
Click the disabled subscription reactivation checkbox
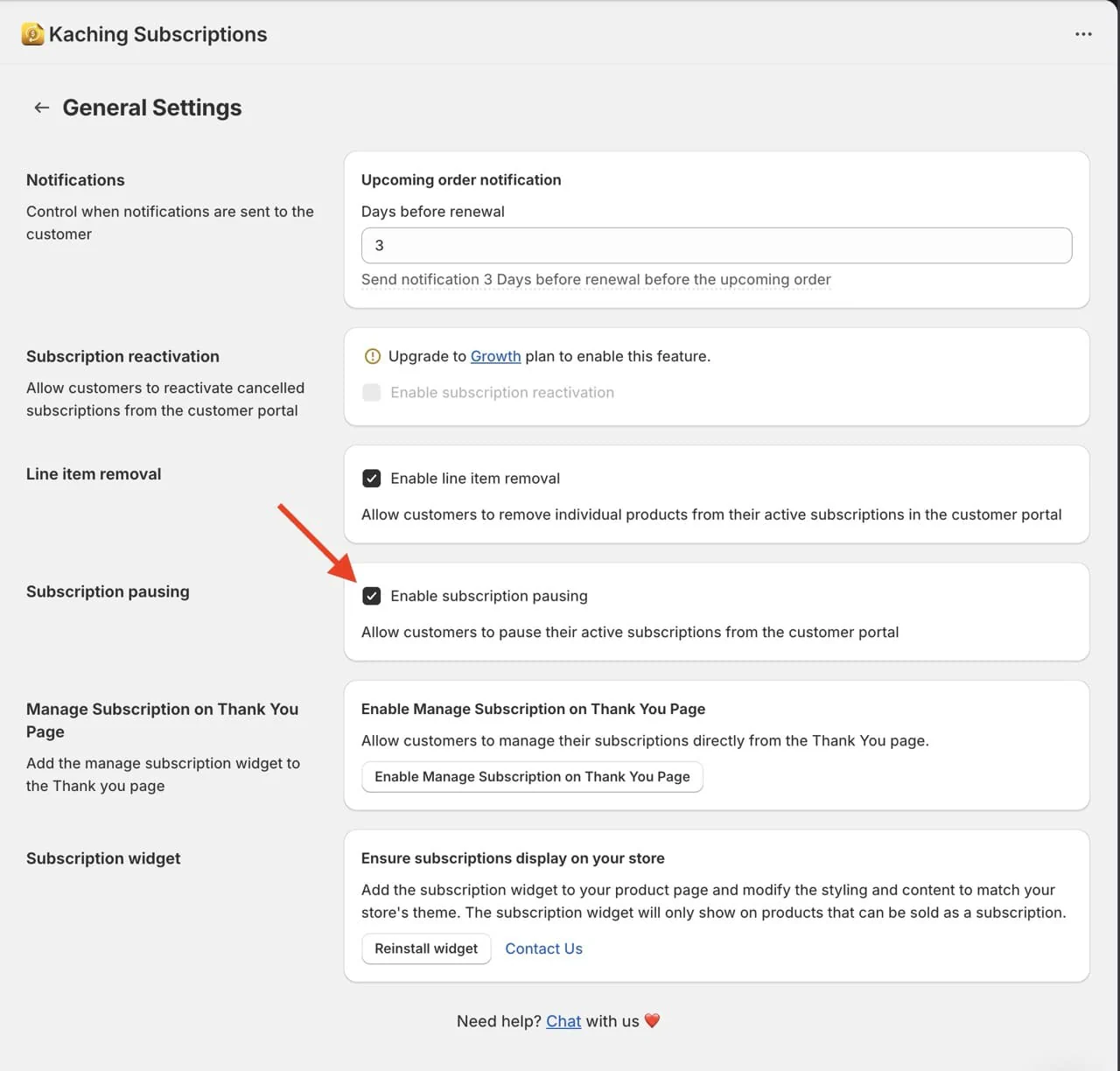pos(372,392)
